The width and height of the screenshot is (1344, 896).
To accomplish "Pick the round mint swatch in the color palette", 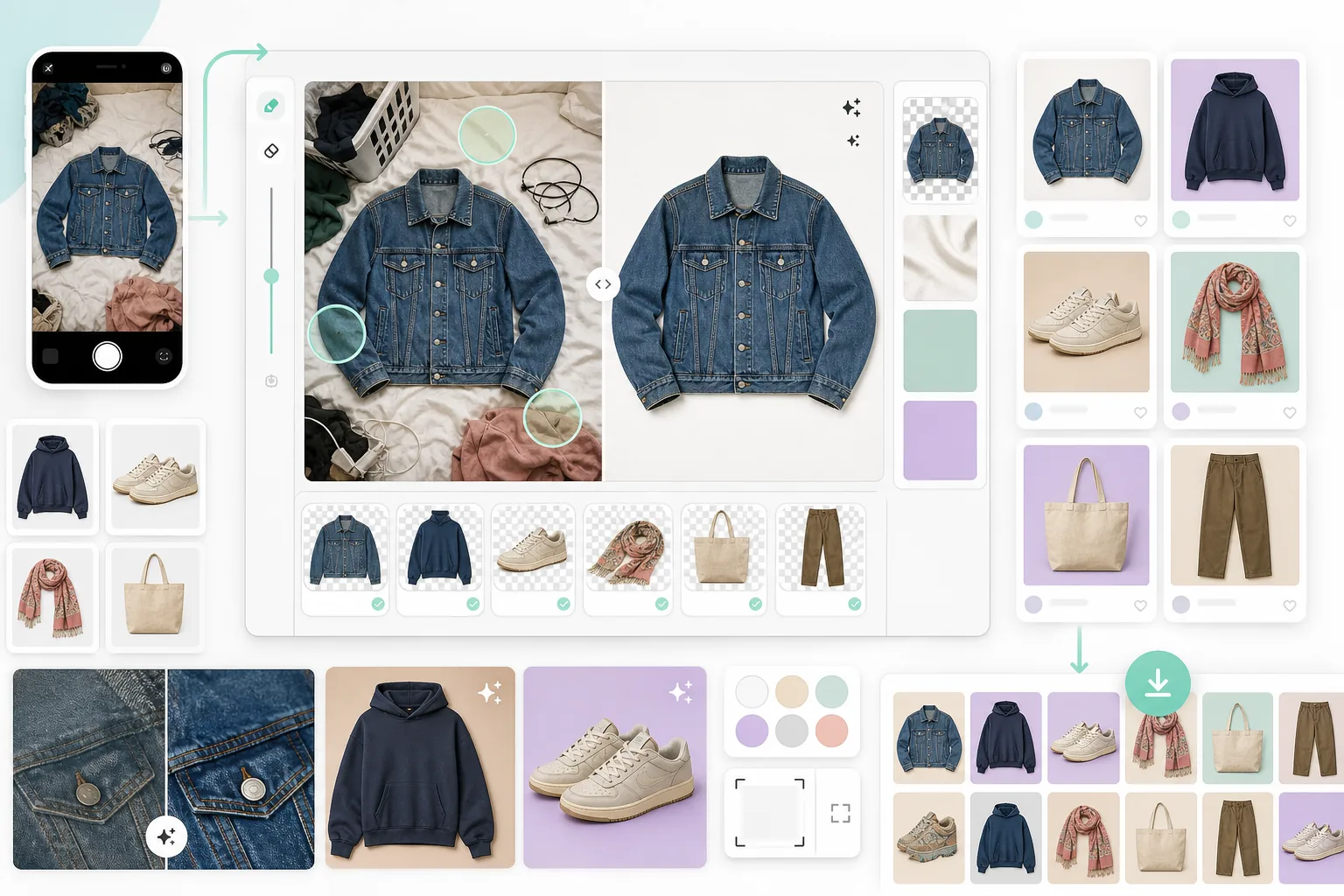I will [832, 691].
